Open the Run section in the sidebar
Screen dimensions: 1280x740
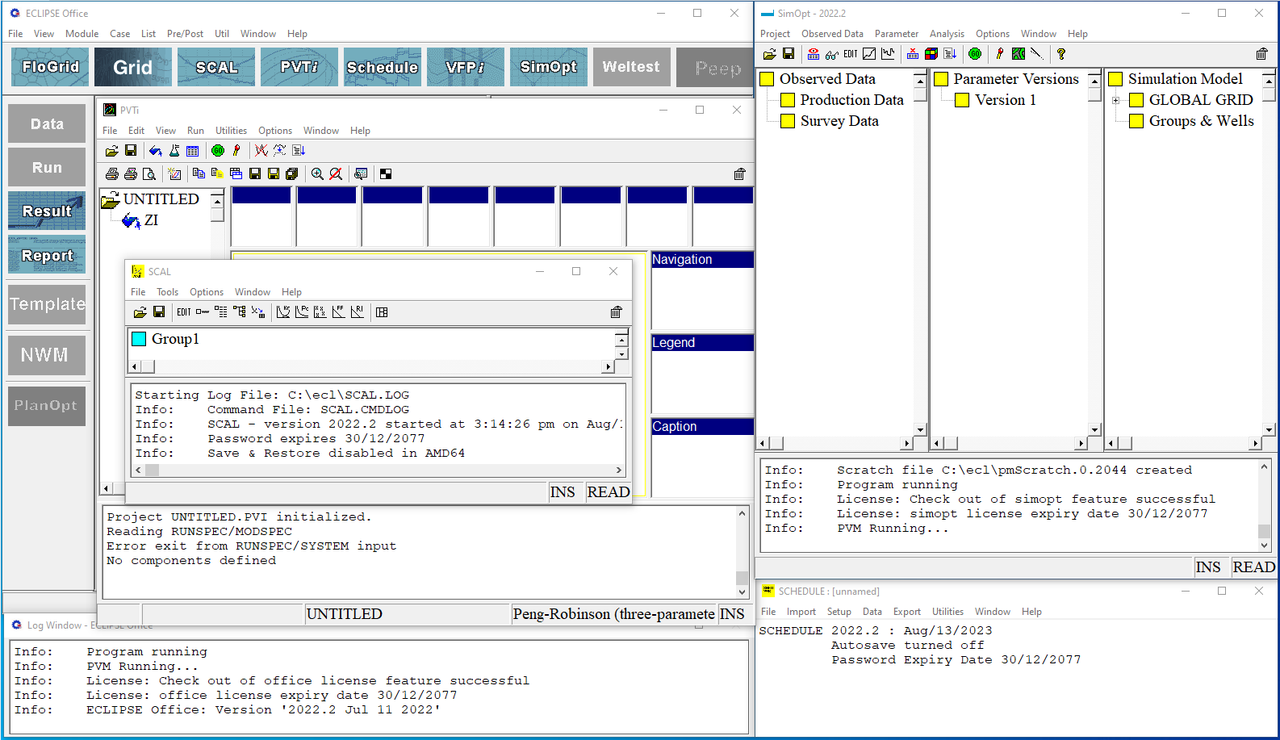coord(47,168)
